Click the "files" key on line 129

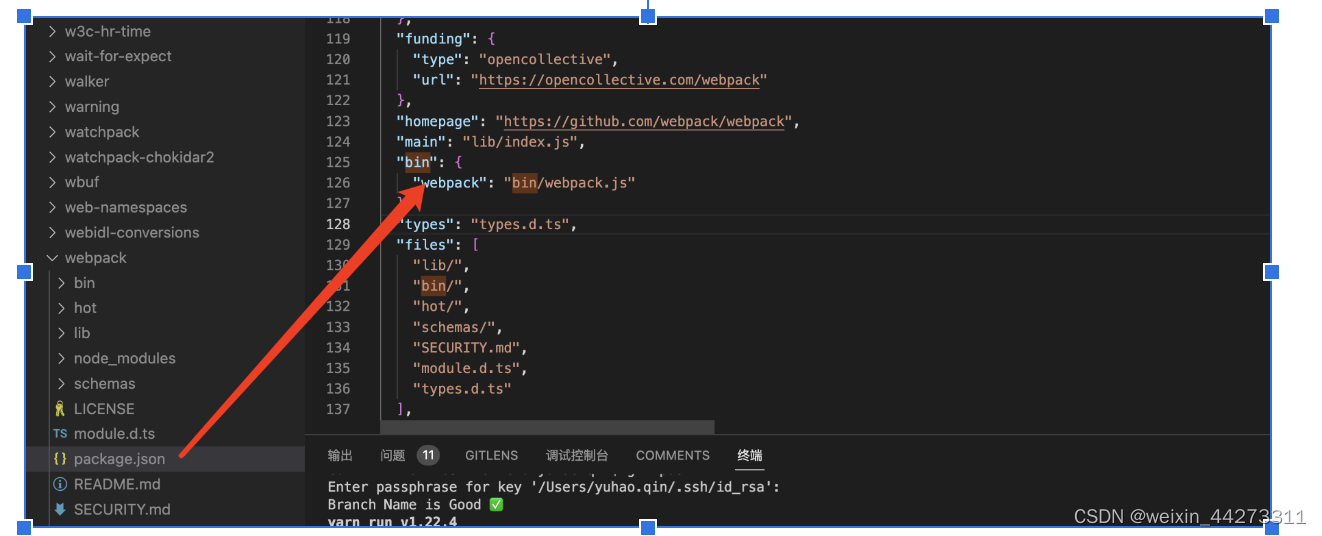[x=425, y=244]
